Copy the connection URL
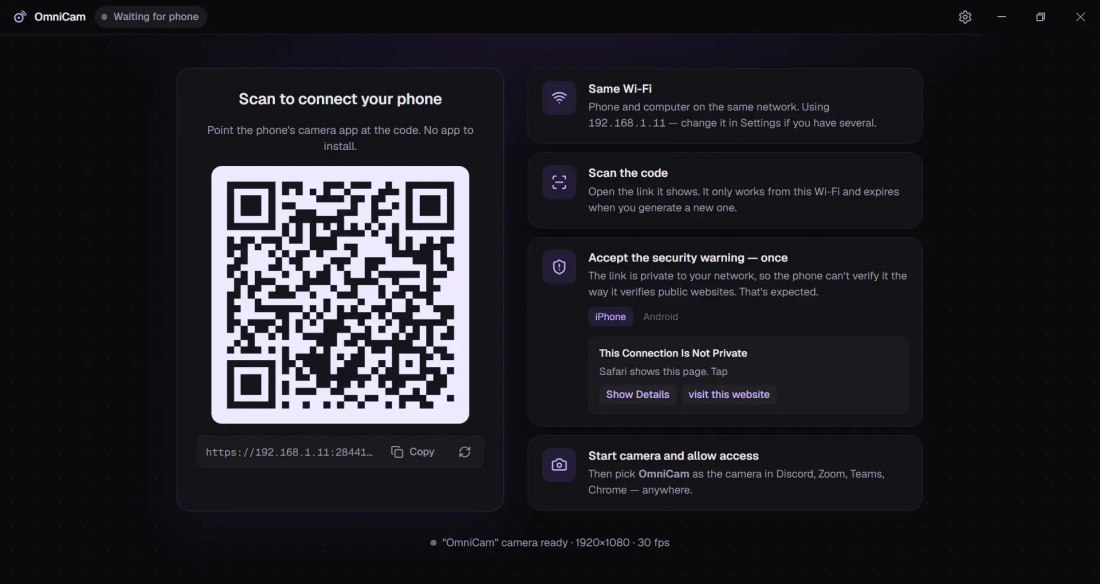The width and height of the screenshot is (1100, 584). click(x=413, y=452)
